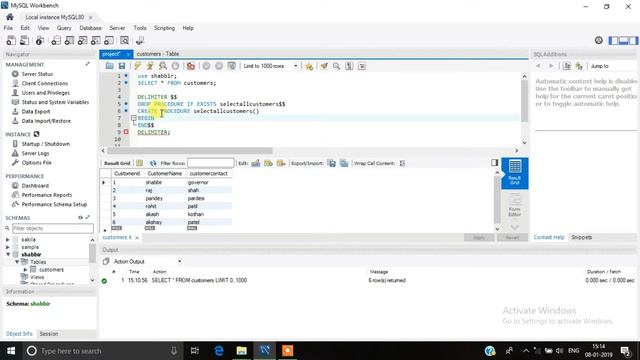Viewport: 640px width, 360px height.
Task: Open Client Connections item
Action: click(x=45, y=83)
